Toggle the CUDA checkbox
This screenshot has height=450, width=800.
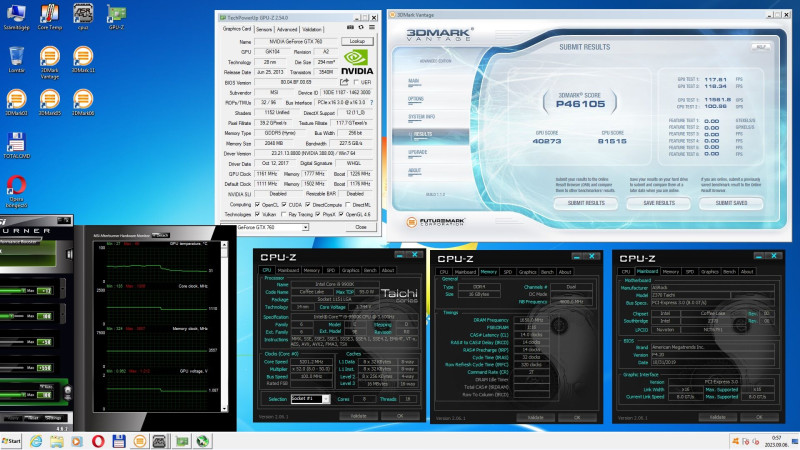click(x=284, y=205)
